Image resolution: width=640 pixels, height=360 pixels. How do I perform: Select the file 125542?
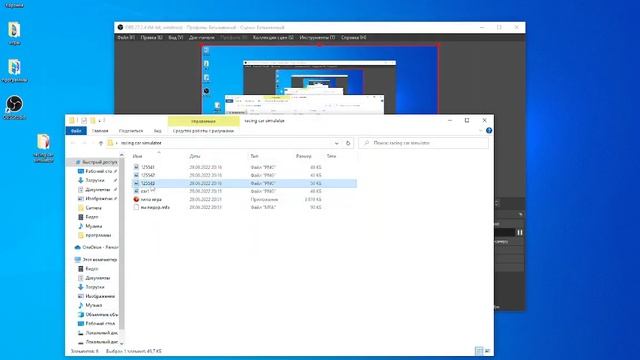coord(148,175)
